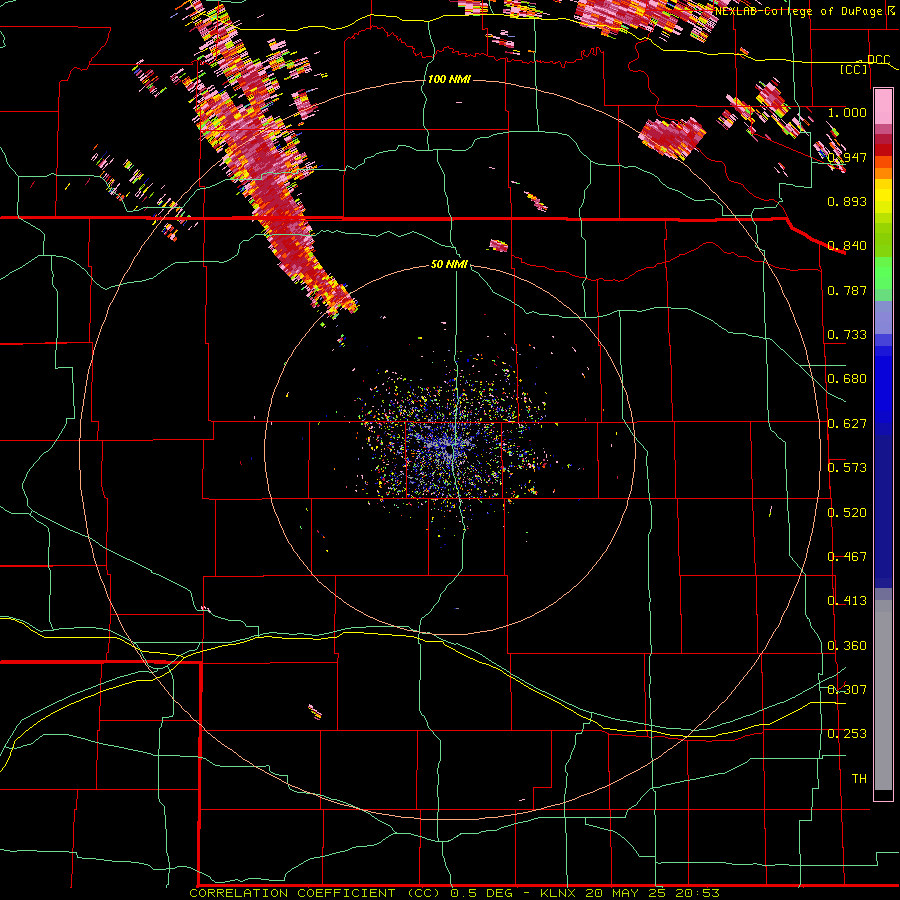
Task: Click the 0.360 scale value
Action: 847,646
